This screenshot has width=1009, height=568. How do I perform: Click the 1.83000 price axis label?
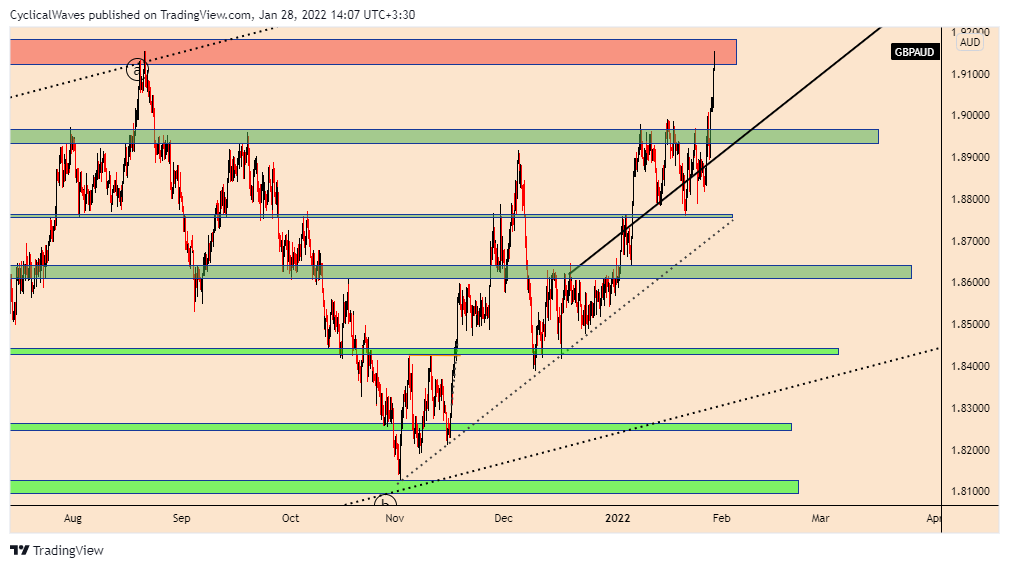pos(970,408)
